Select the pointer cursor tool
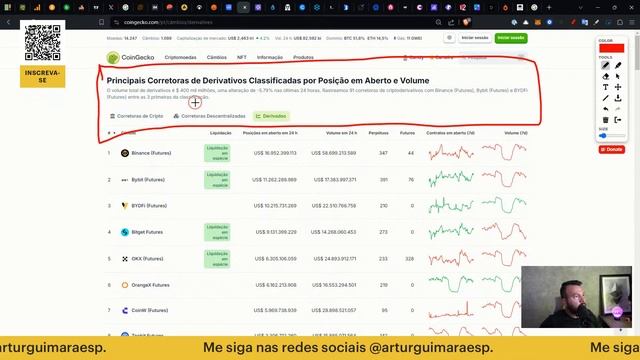Screen dimensions: 640x360 click(618, 76)
